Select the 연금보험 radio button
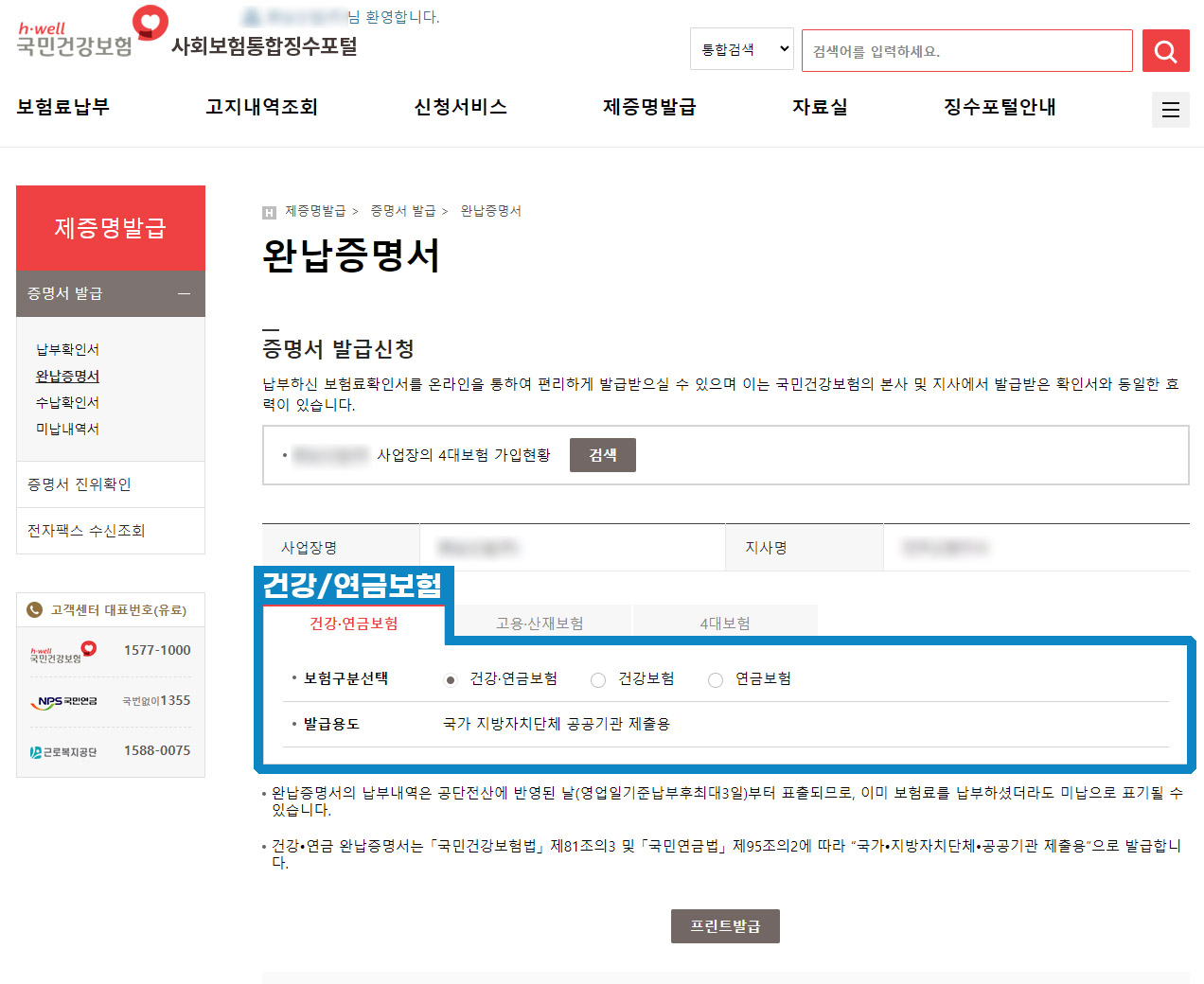 716,679
